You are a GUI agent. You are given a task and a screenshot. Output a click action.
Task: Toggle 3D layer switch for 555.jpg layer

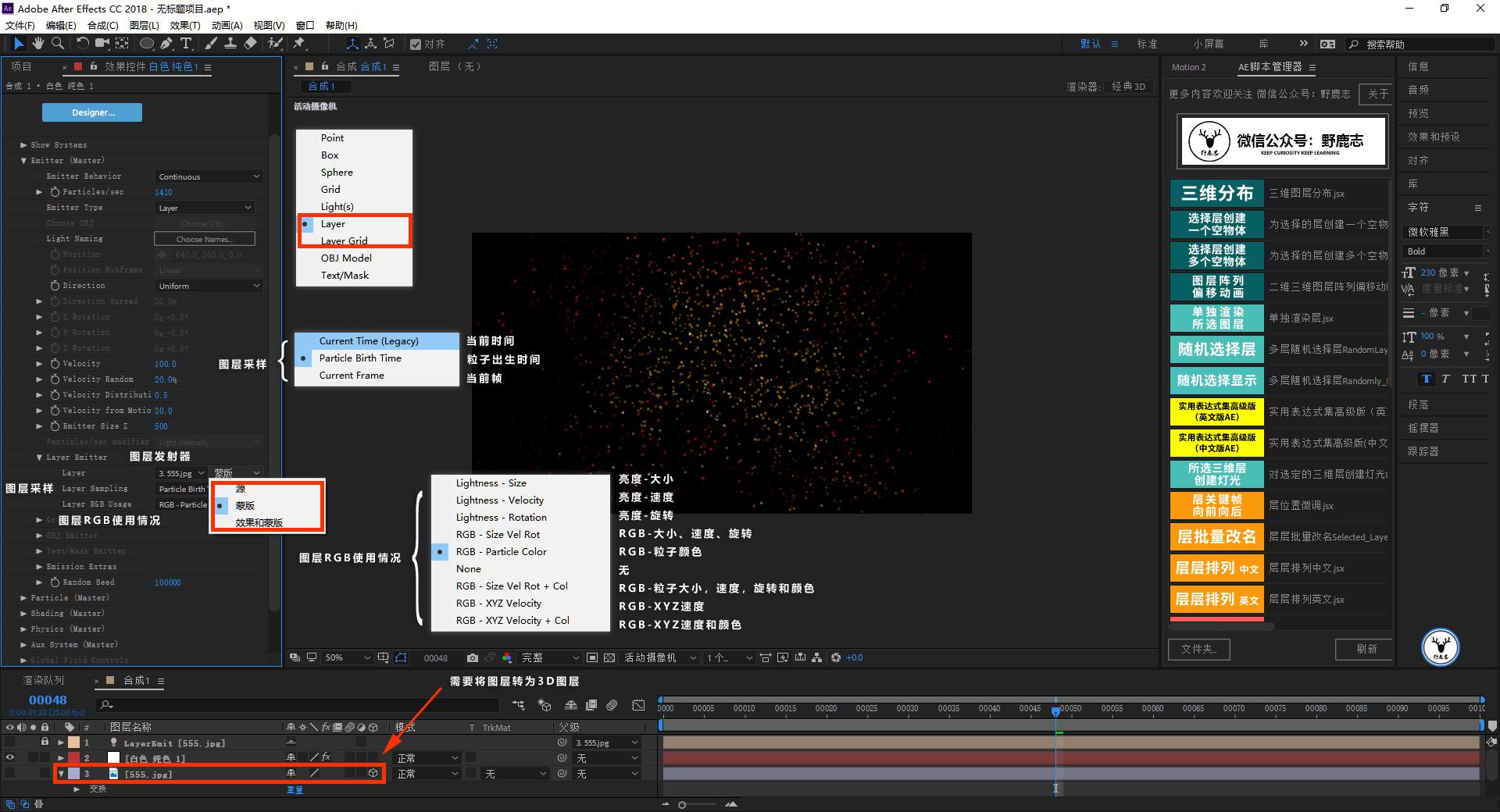point(373,774)
